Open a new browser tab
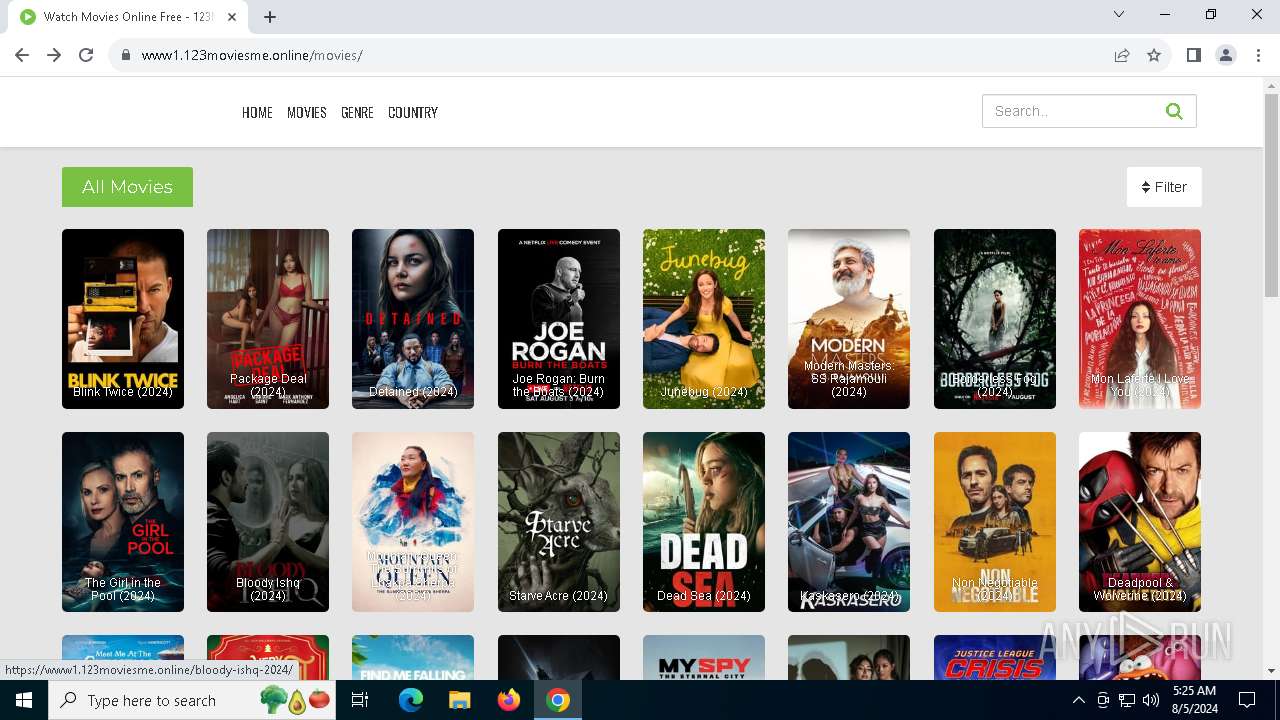Viewport: 1280px width, 720px height. click(270, 16)
